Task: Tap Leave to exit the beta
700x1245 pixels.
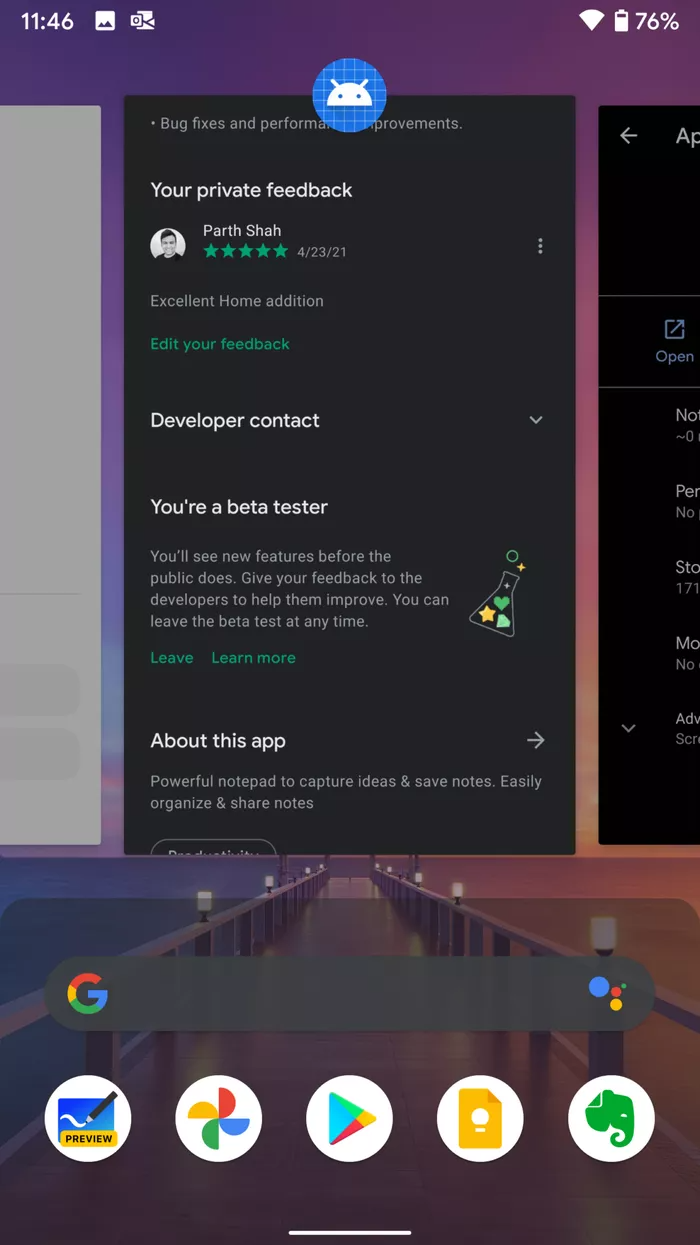Action: pyautogui.click(x=171, y=658)
